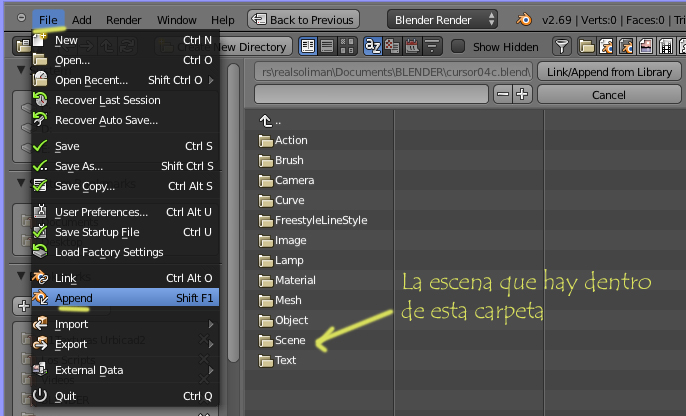Click the Cancel button
This screenshot has height=416, width=686.
(609, 94)
